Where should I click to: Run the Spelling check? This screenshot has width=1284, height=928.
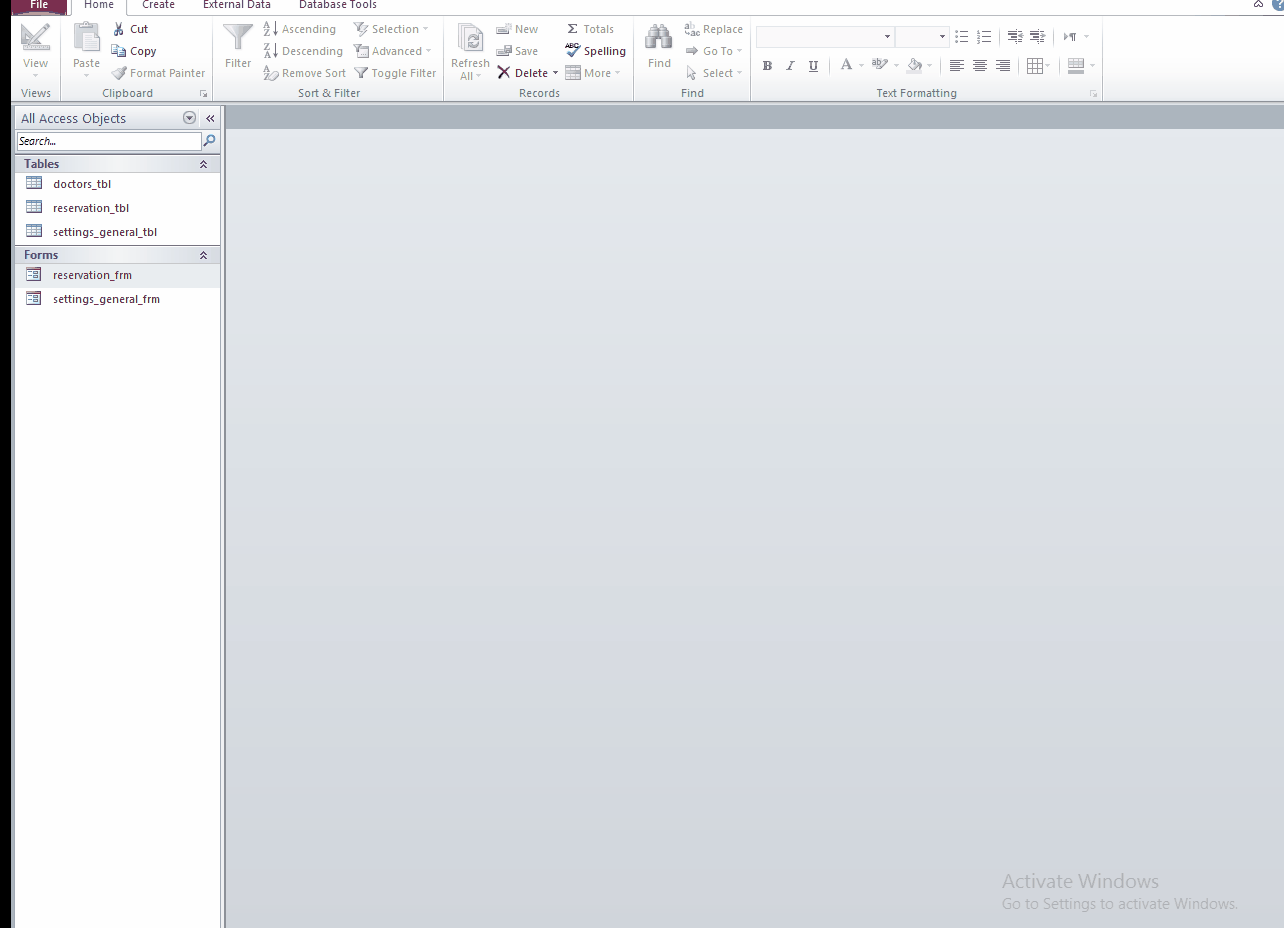tap(596, 51)
